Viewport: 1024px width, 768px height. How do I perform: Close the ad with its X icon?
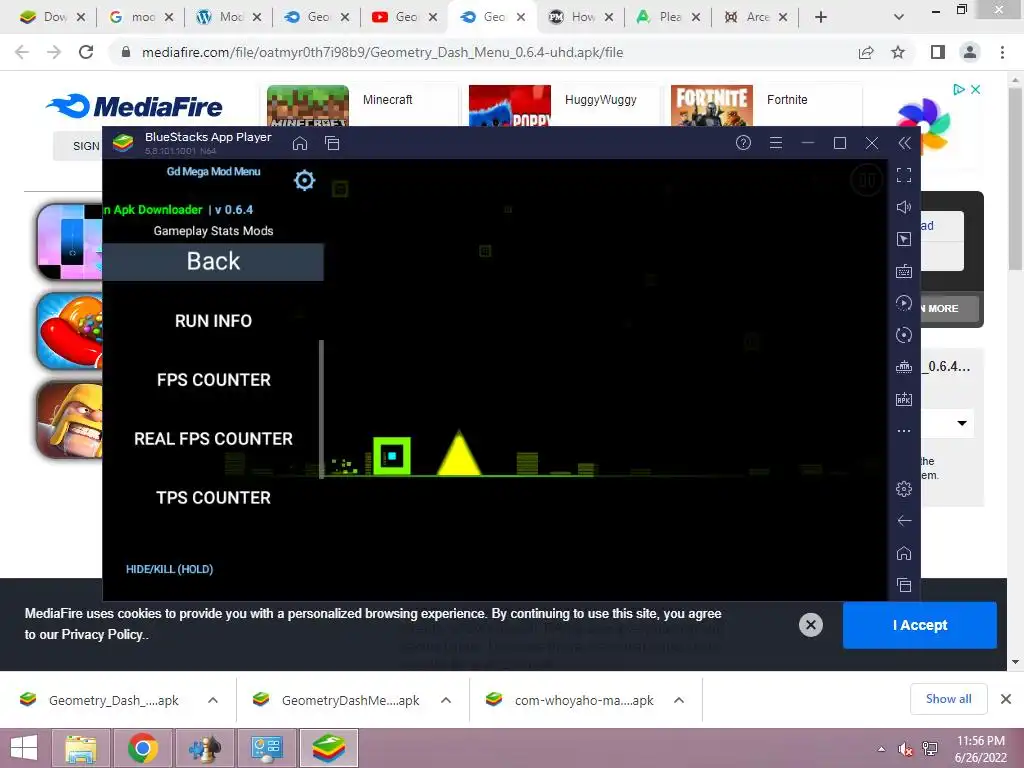coord(976,89)
